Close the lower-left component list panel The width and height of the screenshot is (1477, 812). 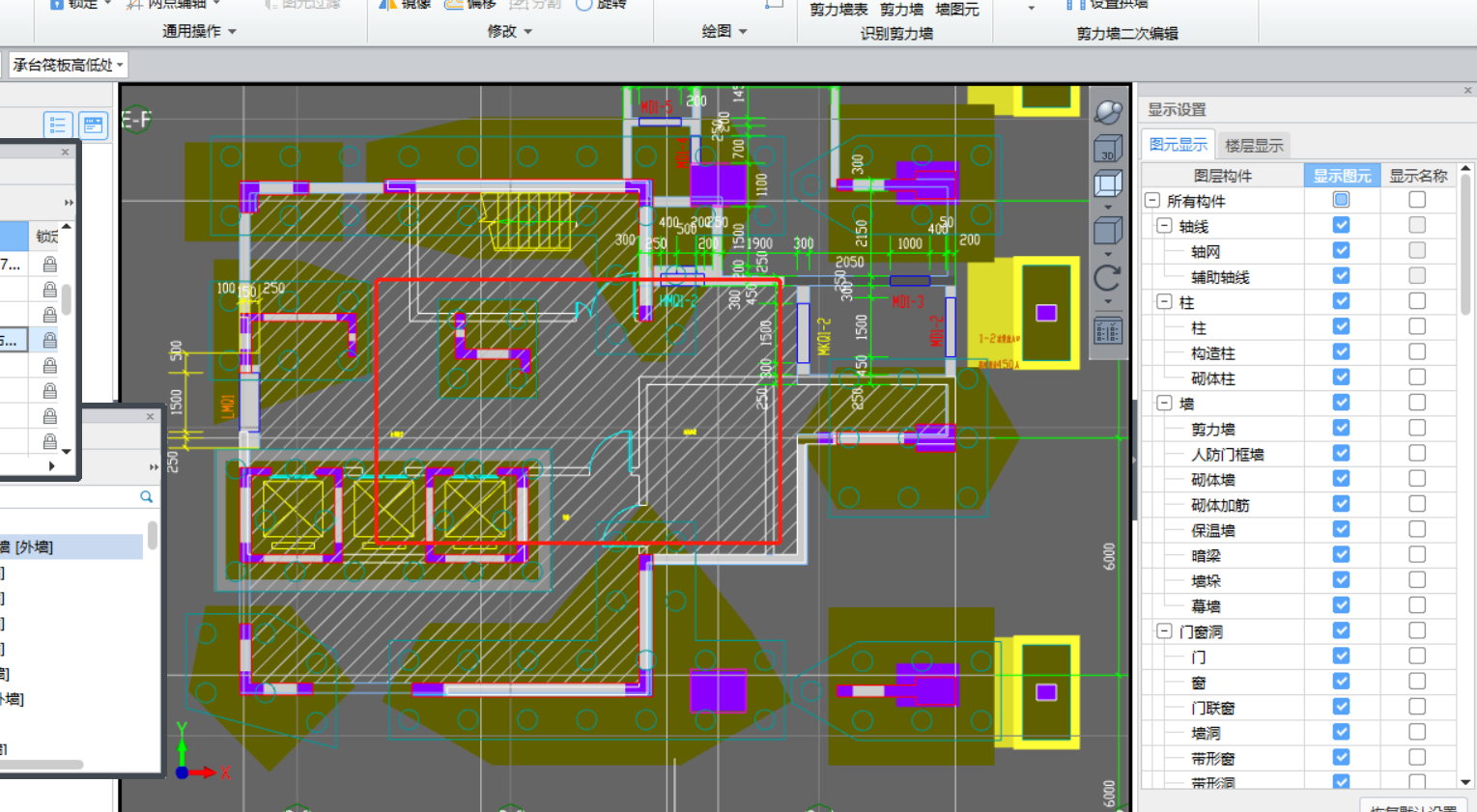click(150, 416)
